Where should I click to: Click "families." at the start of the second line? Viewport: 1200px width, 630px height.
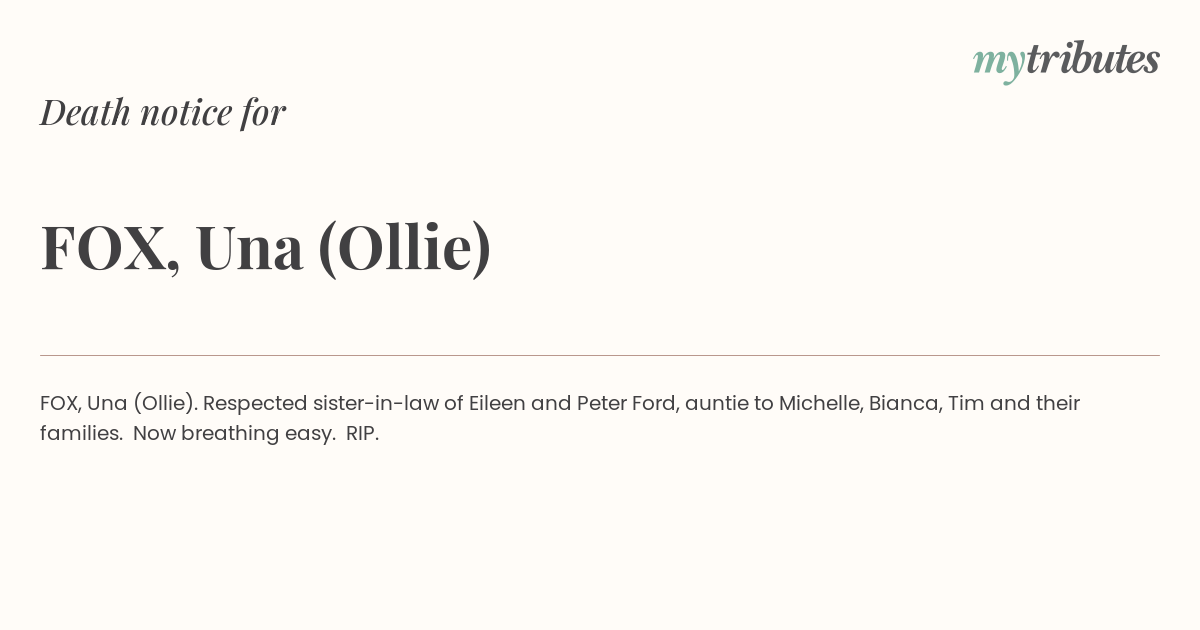[81, 434]
